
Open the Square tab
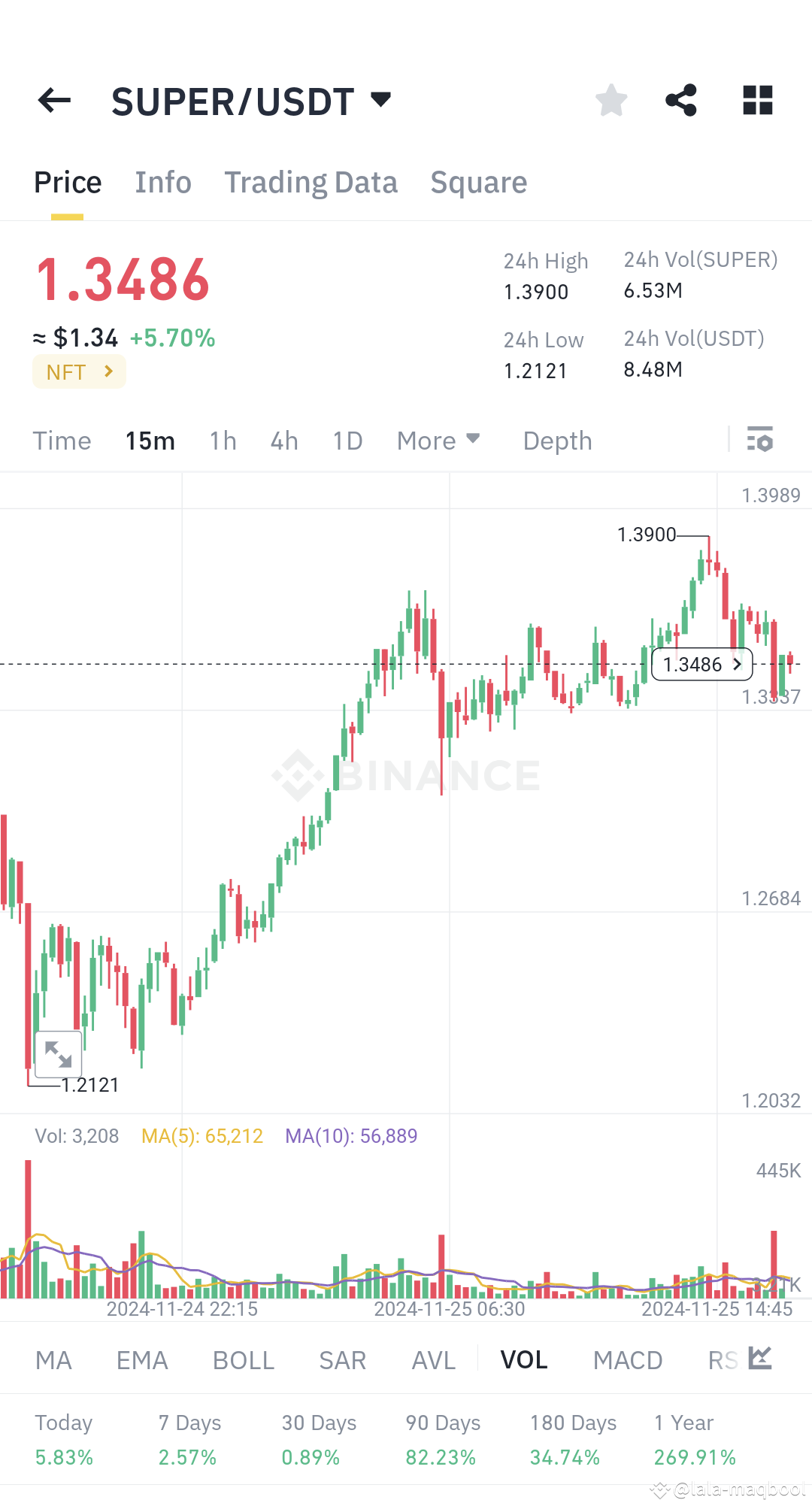(478, 182)
